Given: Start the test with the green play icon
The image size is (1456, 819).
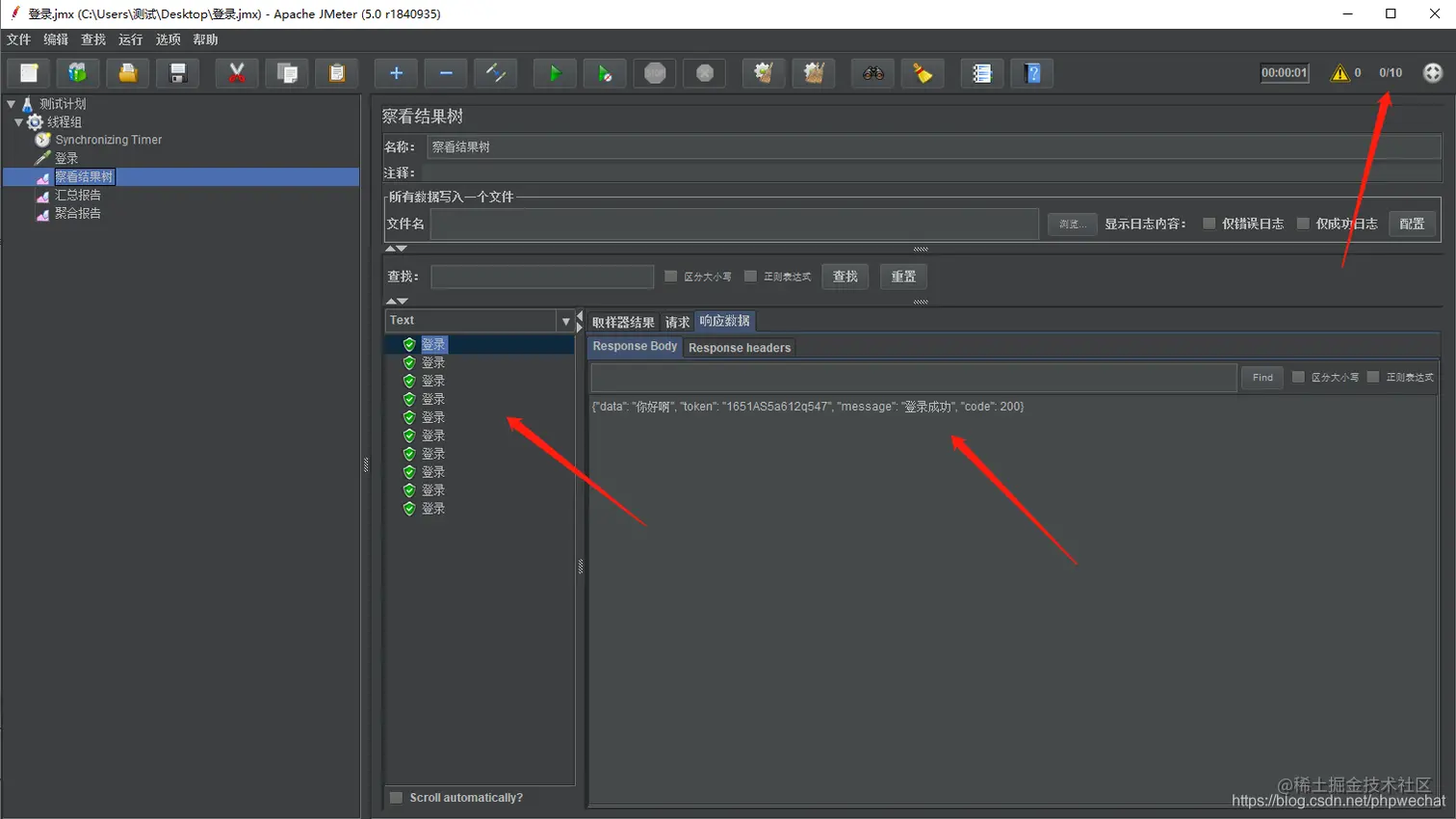Looking at the screenshot, I should (x=555, y=73).
